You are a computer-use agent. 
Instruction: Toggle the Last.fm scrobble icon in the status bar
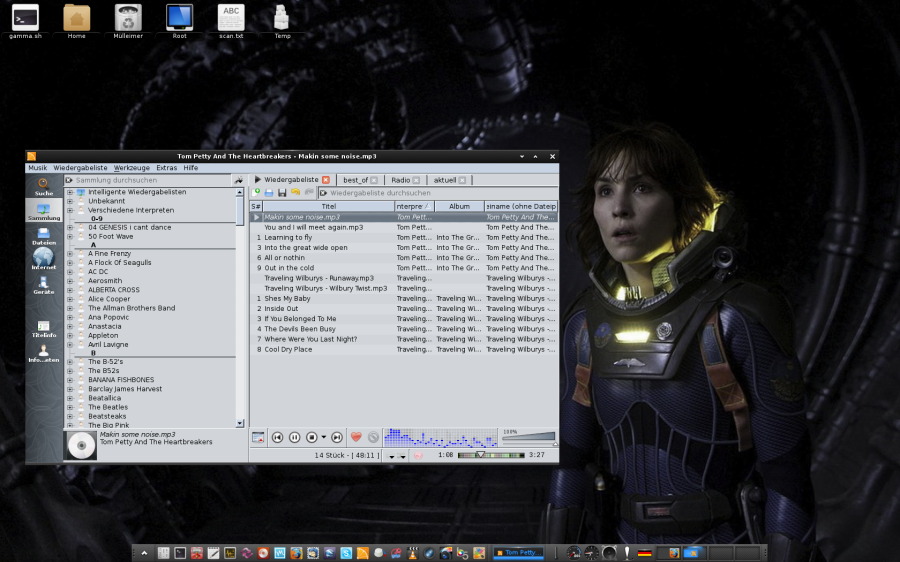coord(418,455)
